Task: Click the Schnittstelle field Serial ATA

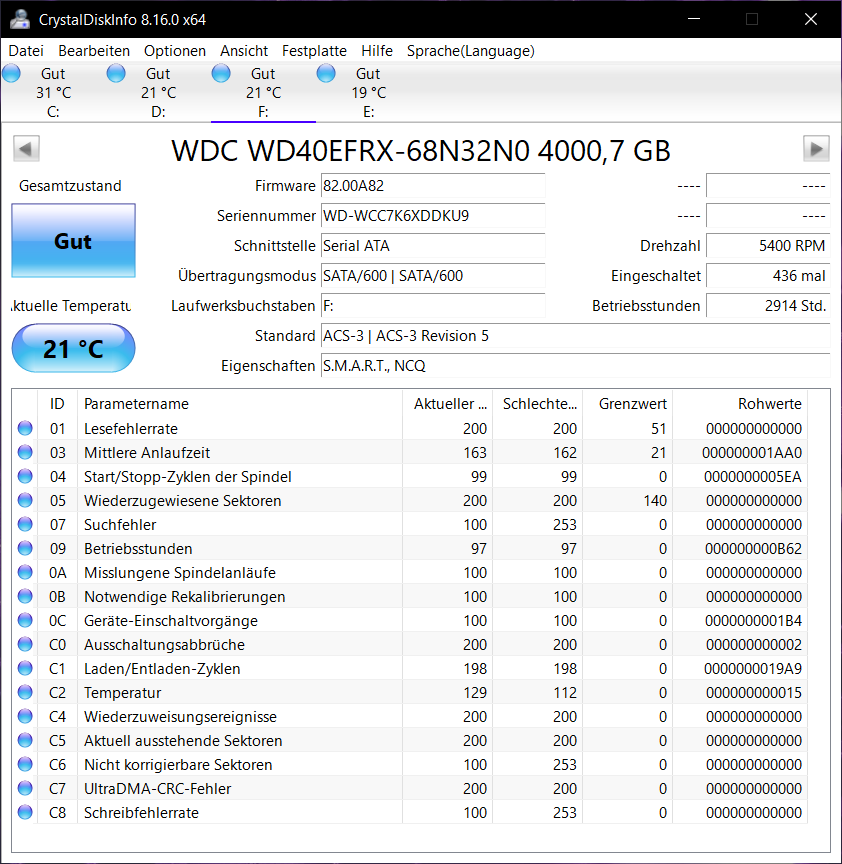Action: (433, 245)
